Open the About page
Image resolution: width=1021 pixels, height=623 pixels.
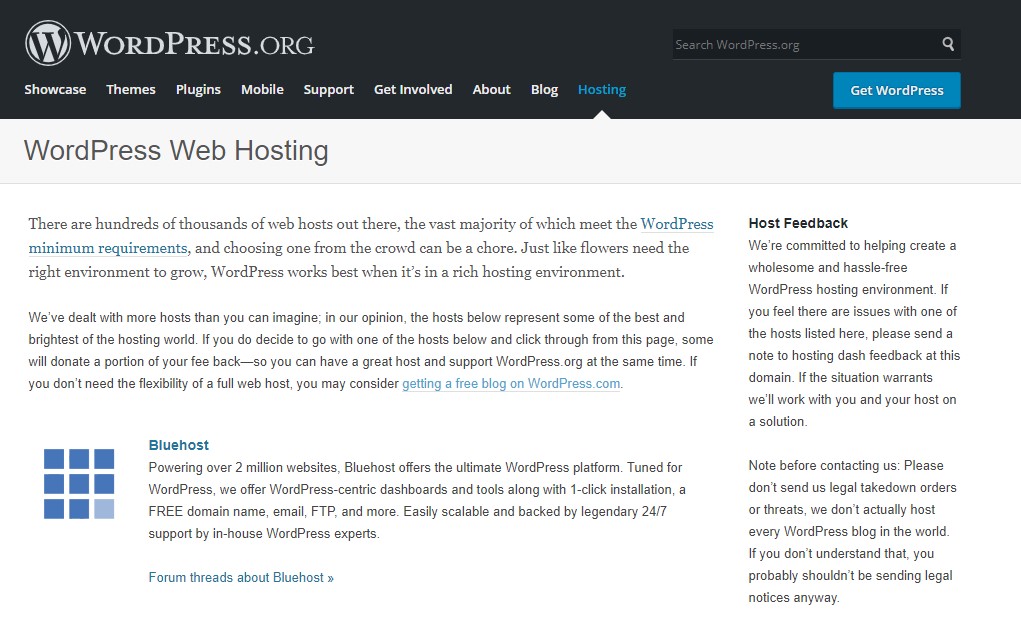pyautogui.click(x=492, y=89)
